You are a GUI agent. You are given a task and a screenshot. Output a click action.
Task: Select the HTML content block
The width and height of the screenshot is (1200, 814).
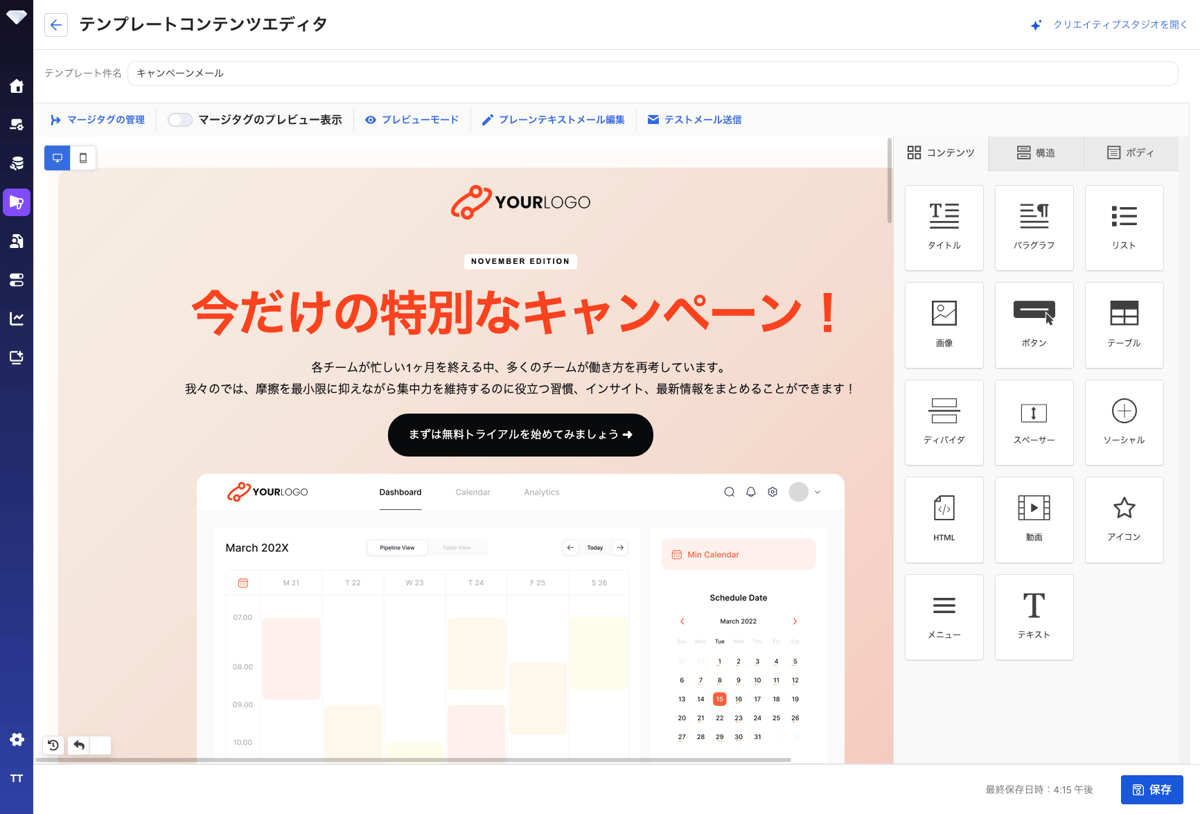click(x=944, y=519)
